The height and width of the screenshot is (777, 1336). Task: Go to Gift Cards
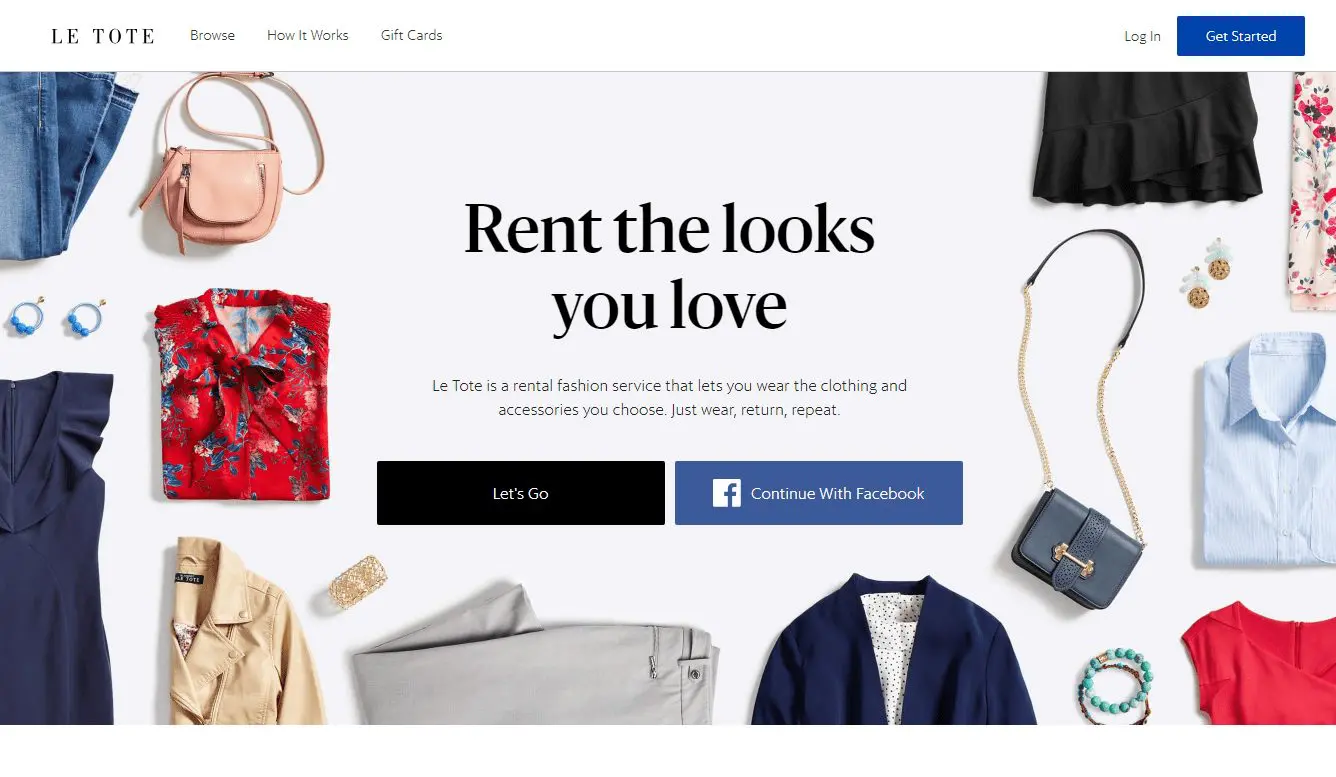pos(411,35)
